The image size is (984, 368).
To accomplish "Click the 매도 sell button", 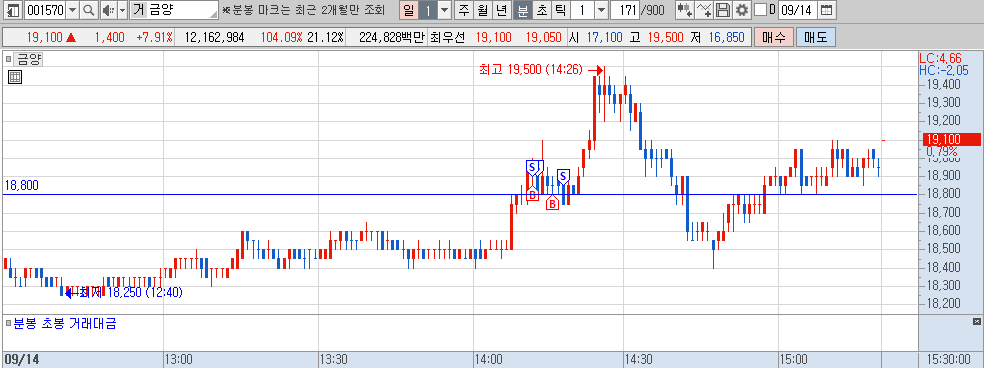I will (815, 38).
